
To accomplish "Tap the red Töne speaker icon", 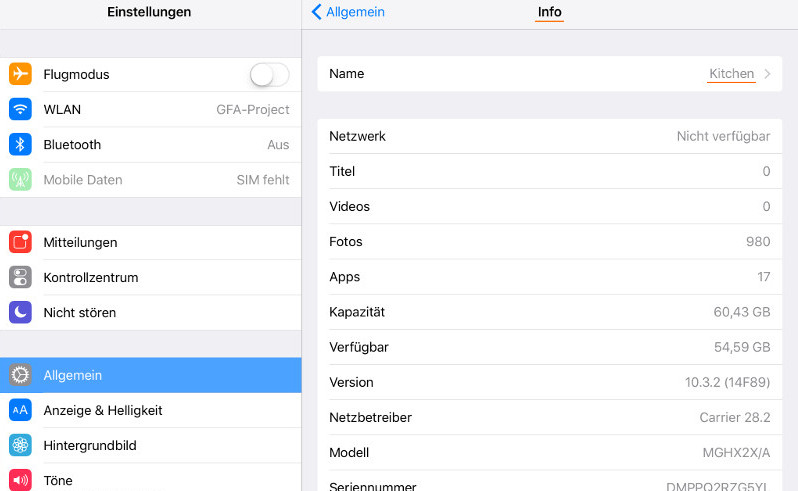I will click(x=20, y=480).
